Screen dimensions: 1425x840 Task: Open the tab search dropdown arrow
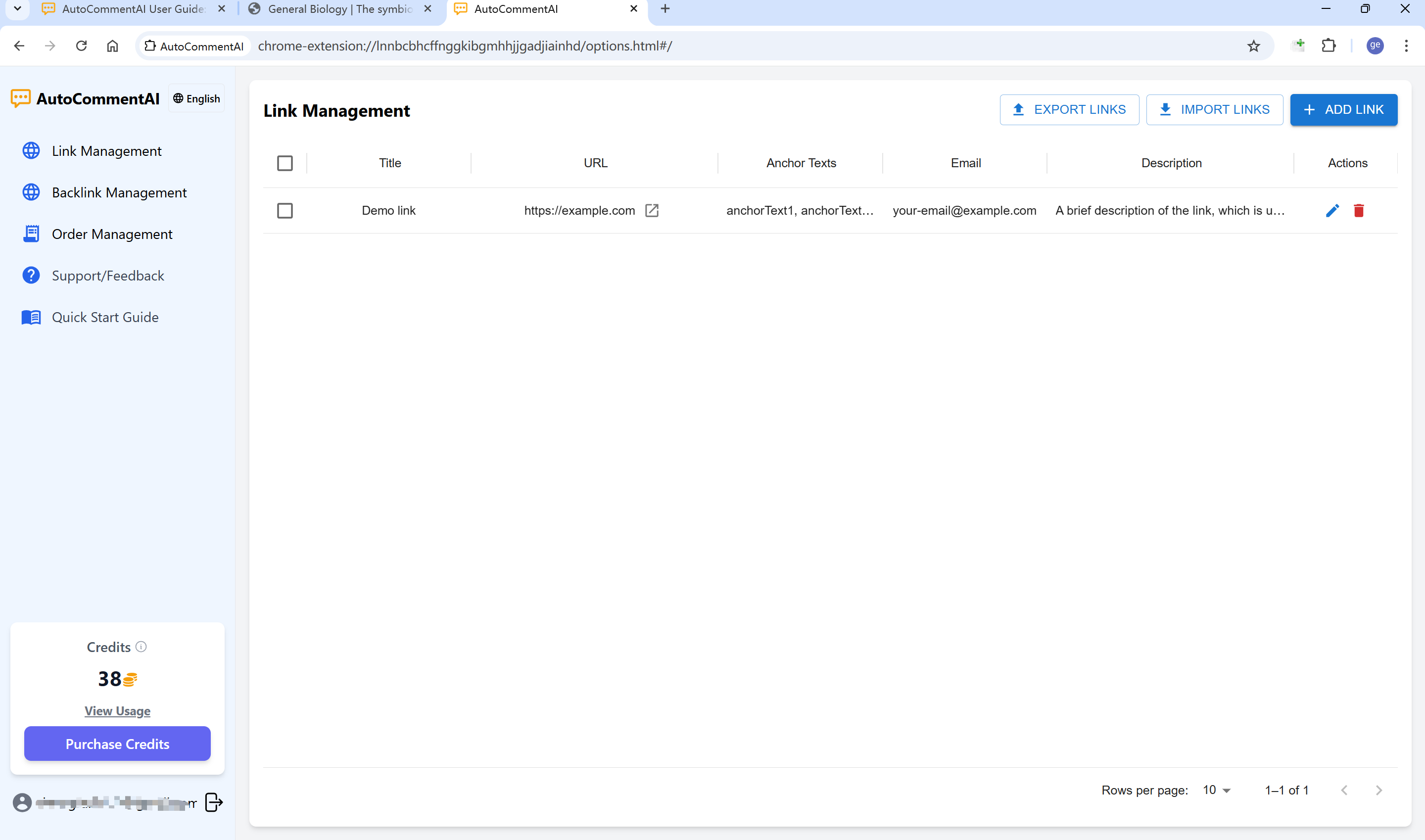[x=17, y=8]
